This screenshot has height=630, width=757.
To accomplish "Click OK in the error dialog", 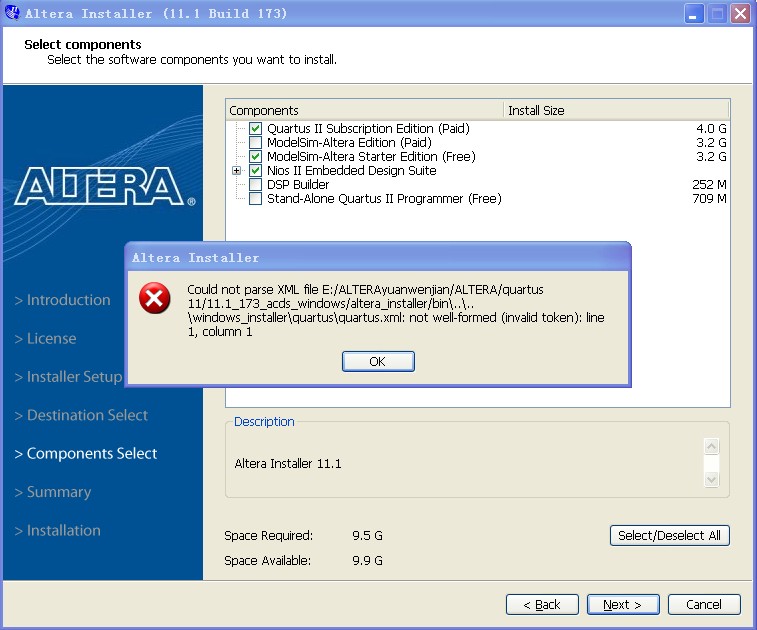I will click(x=378, y=362).
